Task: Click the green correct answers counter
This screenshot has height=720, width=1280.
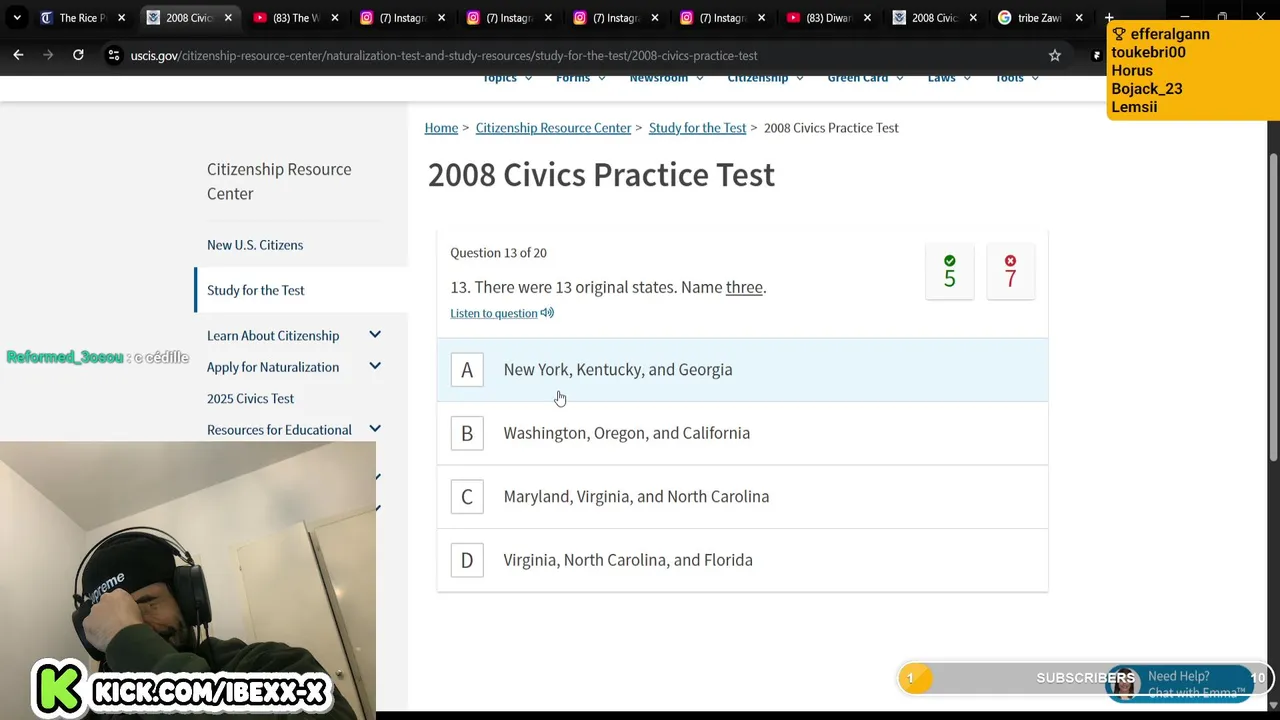Action: click(949, 272)
